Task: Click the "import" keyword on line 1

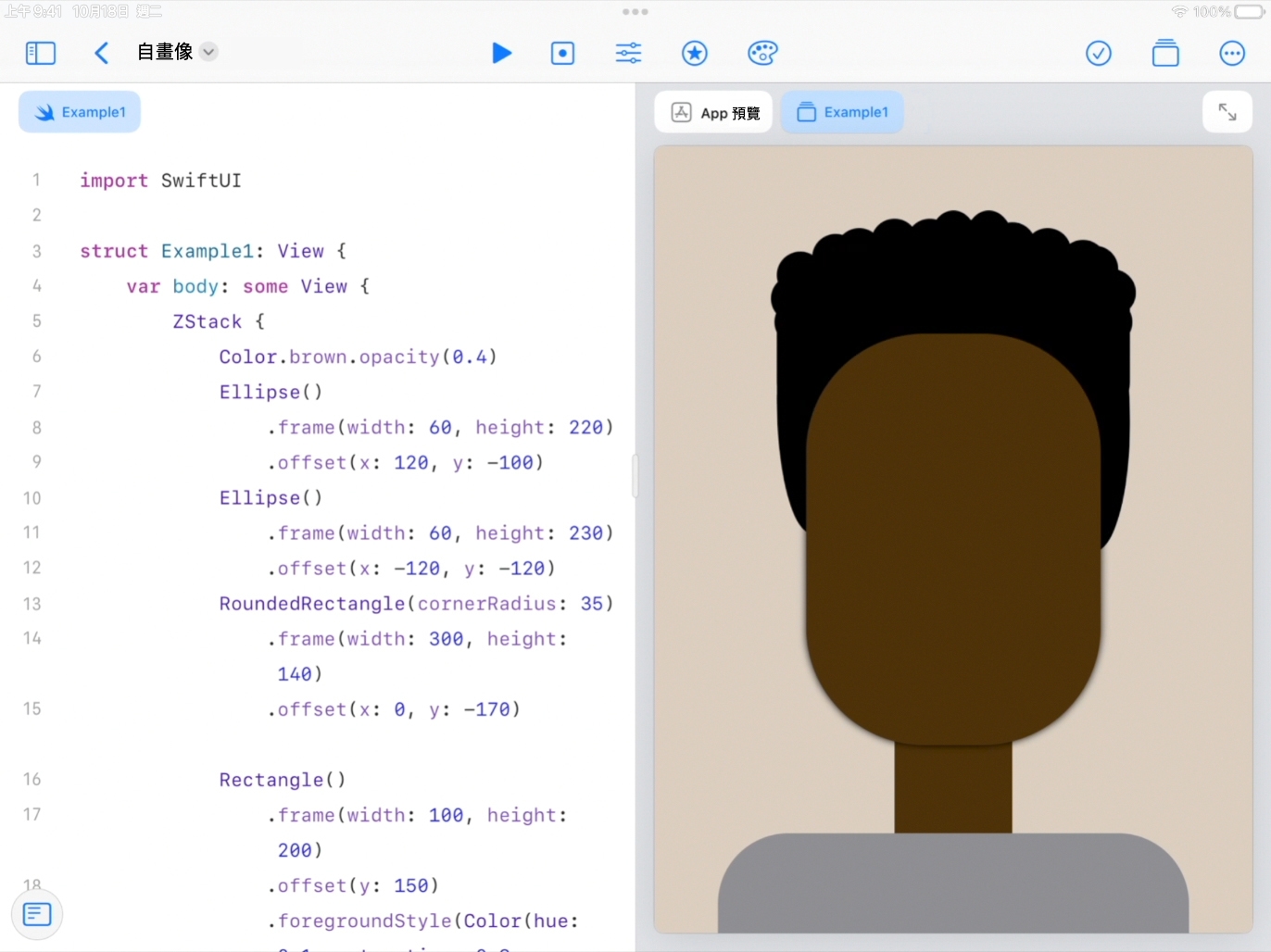Action: coord(114,181)
